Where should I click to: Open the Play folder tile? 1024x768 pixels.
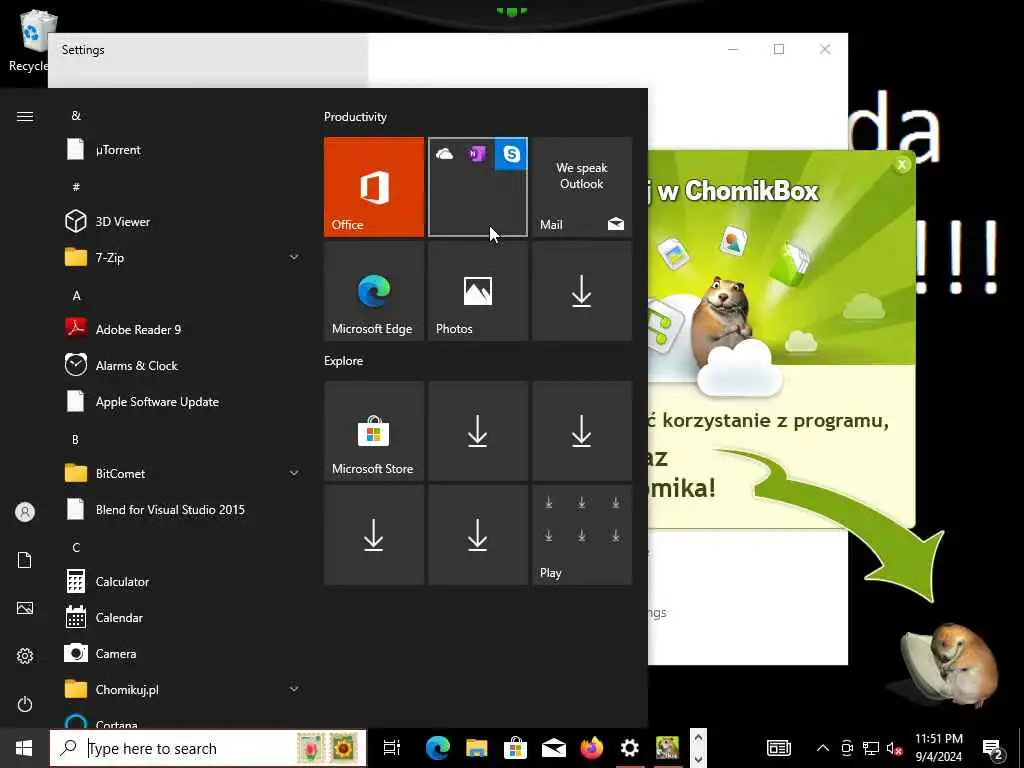click(582, 535)
